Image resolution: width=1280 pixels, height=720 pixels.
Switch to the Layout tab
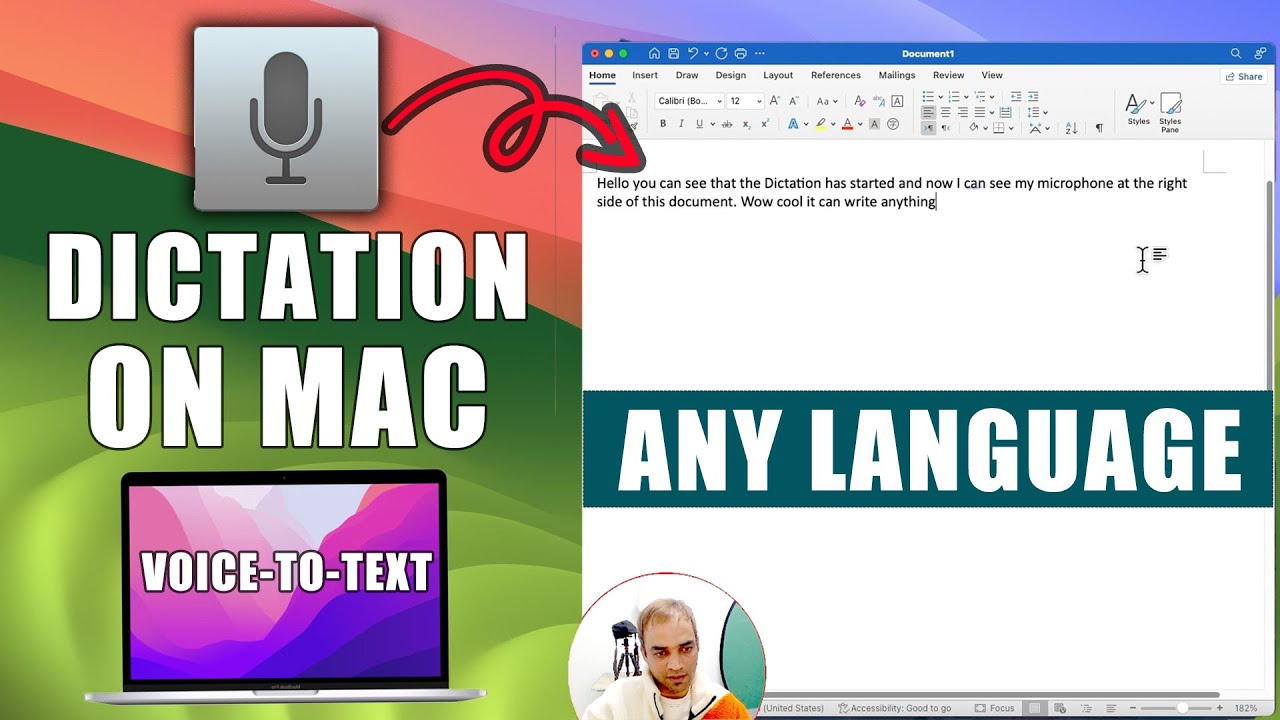click(778, 75)
